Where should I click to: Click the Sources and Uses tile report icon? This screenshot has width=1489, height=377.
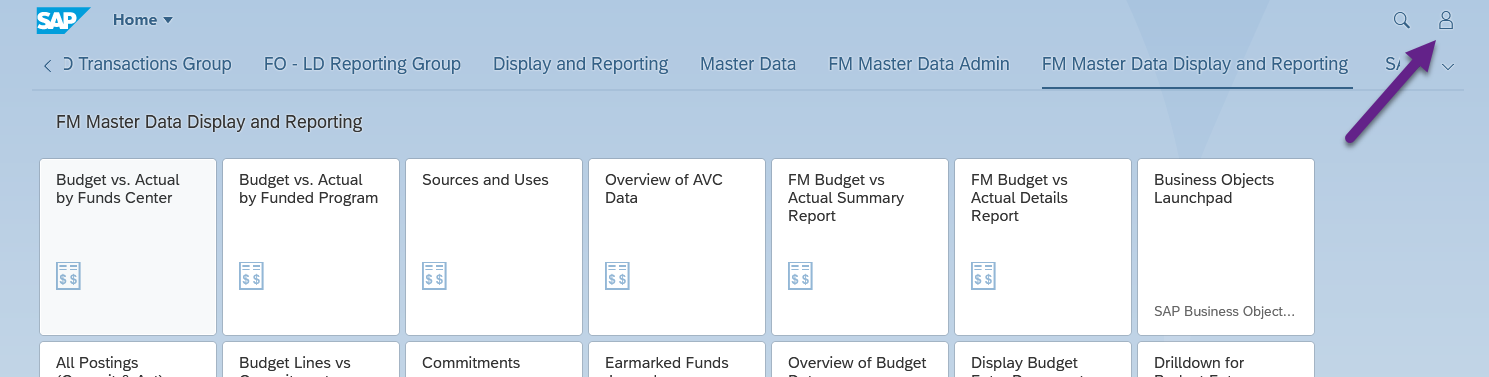[x=434, y=276]
